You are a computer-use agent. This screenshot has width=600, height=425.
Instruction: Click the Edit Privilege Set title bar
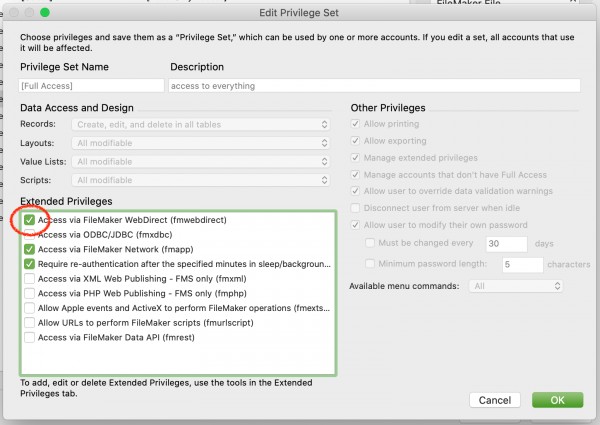point(299,13)
